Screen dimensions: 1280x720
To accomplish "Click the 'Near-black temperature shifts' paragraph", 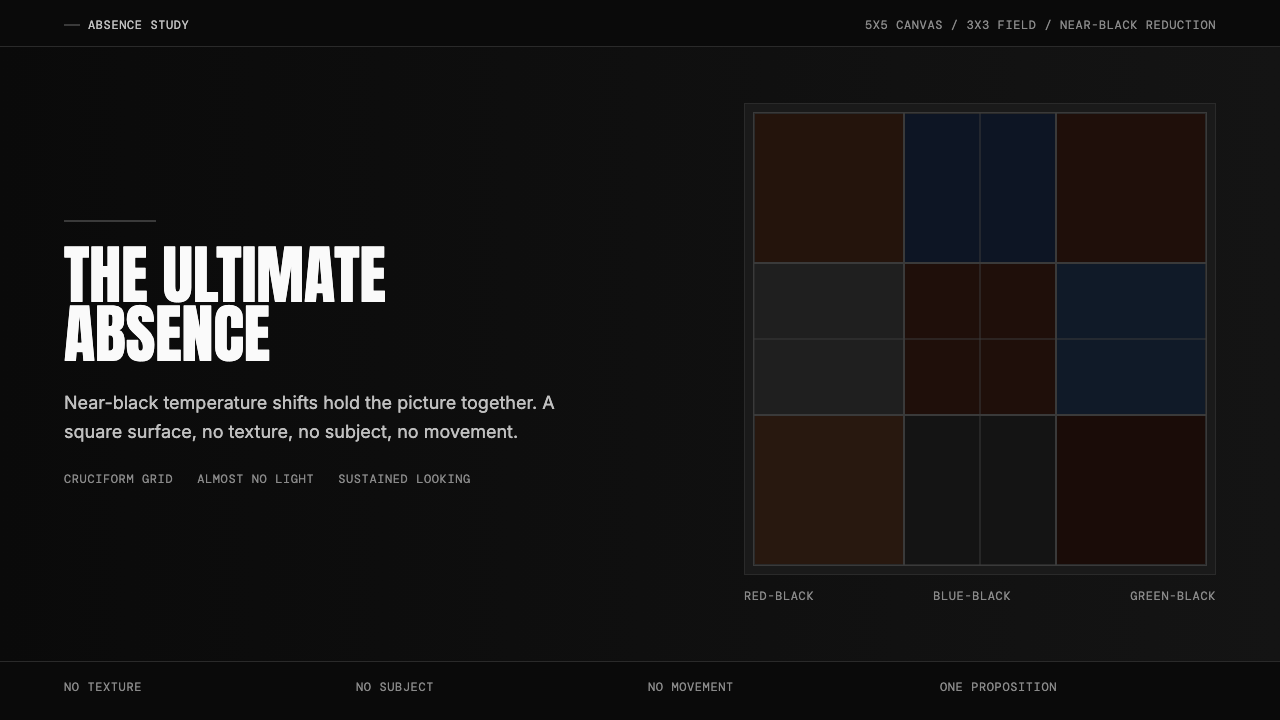I will (x=309, y=417).
